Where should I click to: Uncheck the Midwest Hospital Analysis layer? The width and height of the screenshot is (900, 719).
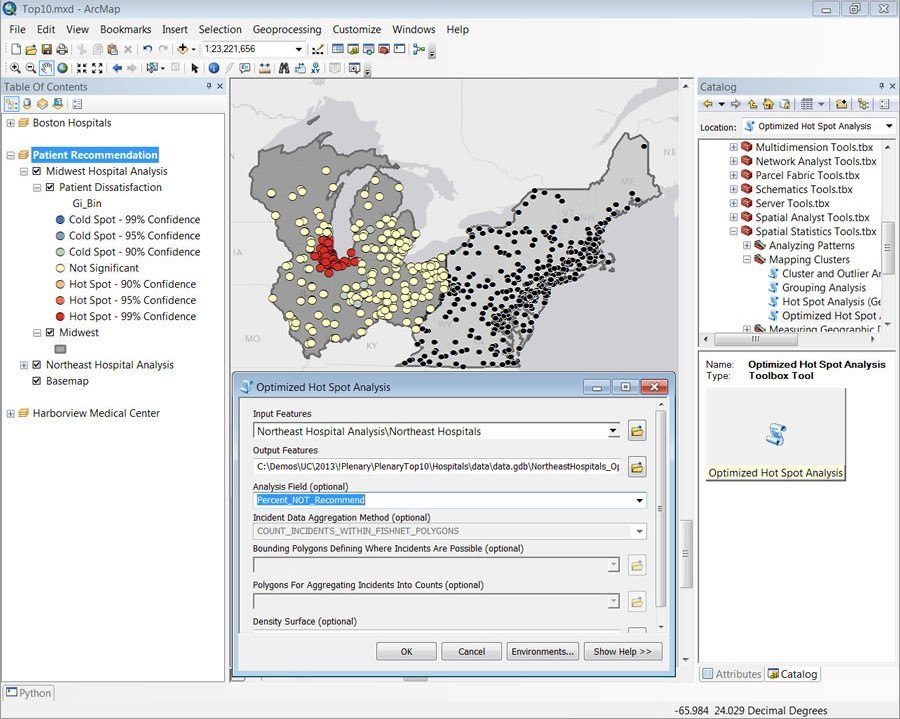pyautogui.click(x=36, y=171)
